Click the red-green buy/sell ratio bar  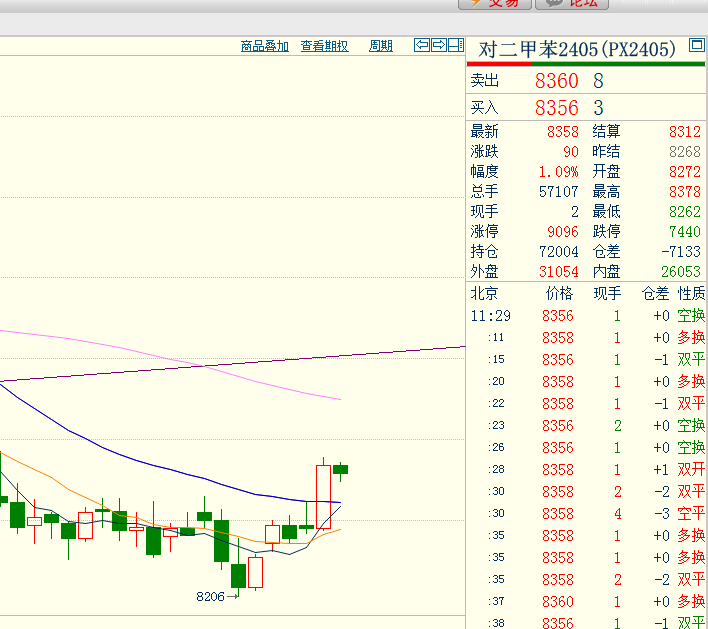[586, 64]
